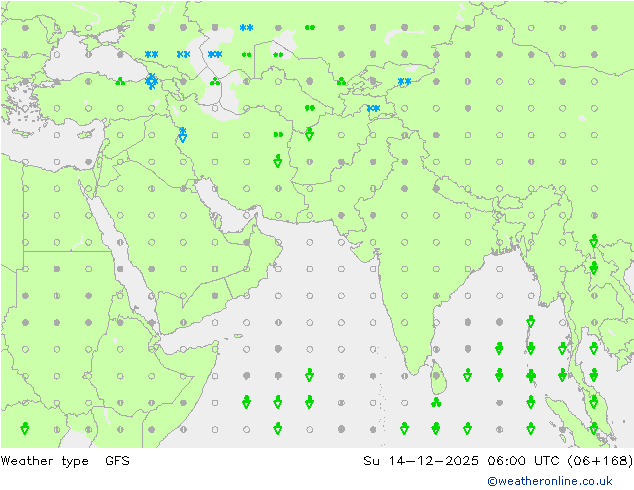This screenshot has width=634, height=490.
Task: Select the topmost green drizzle symbol
Action: coord(309,28)
